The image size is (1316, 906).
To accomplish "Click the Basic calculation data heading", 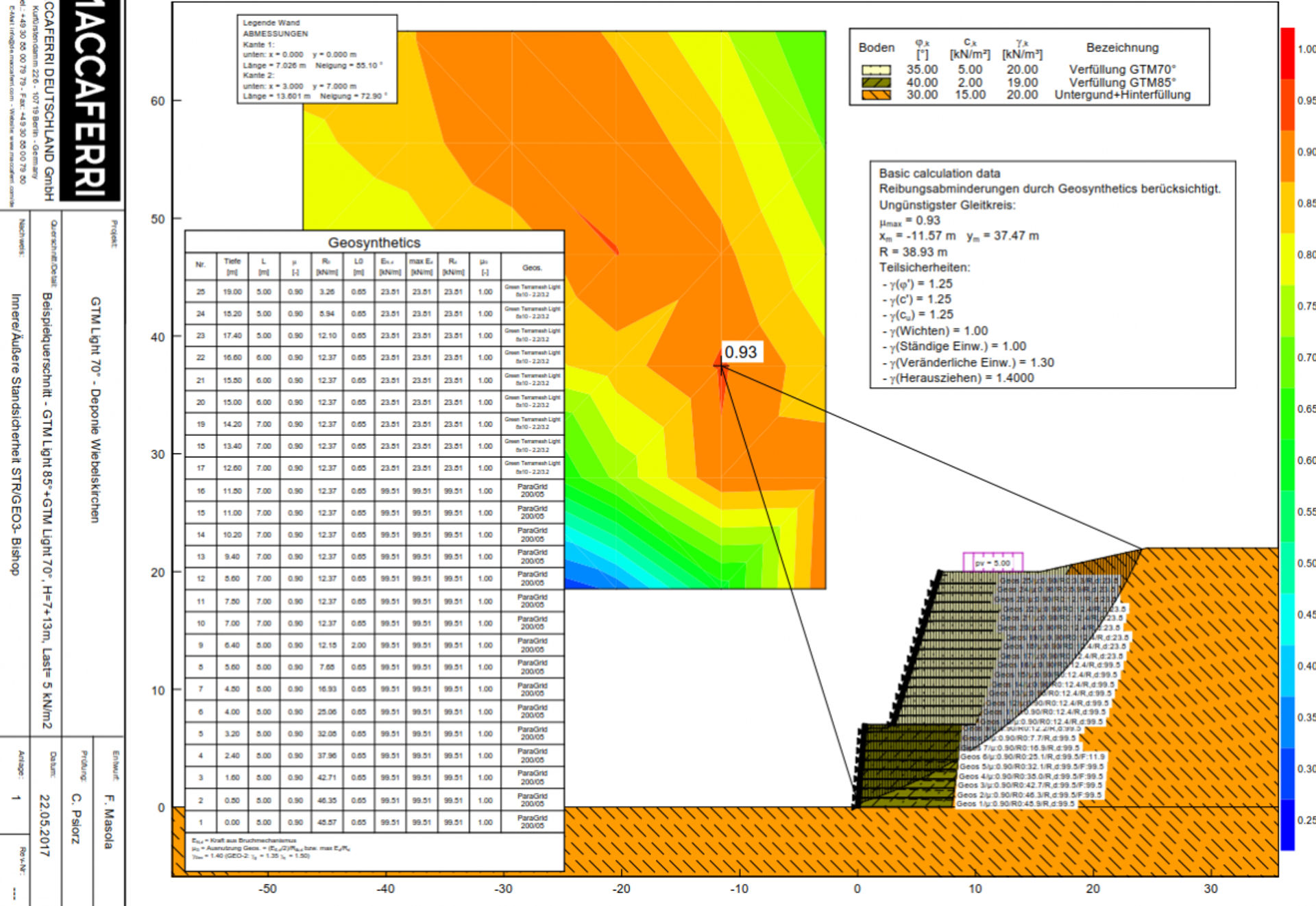I will (x=940, y=173).
